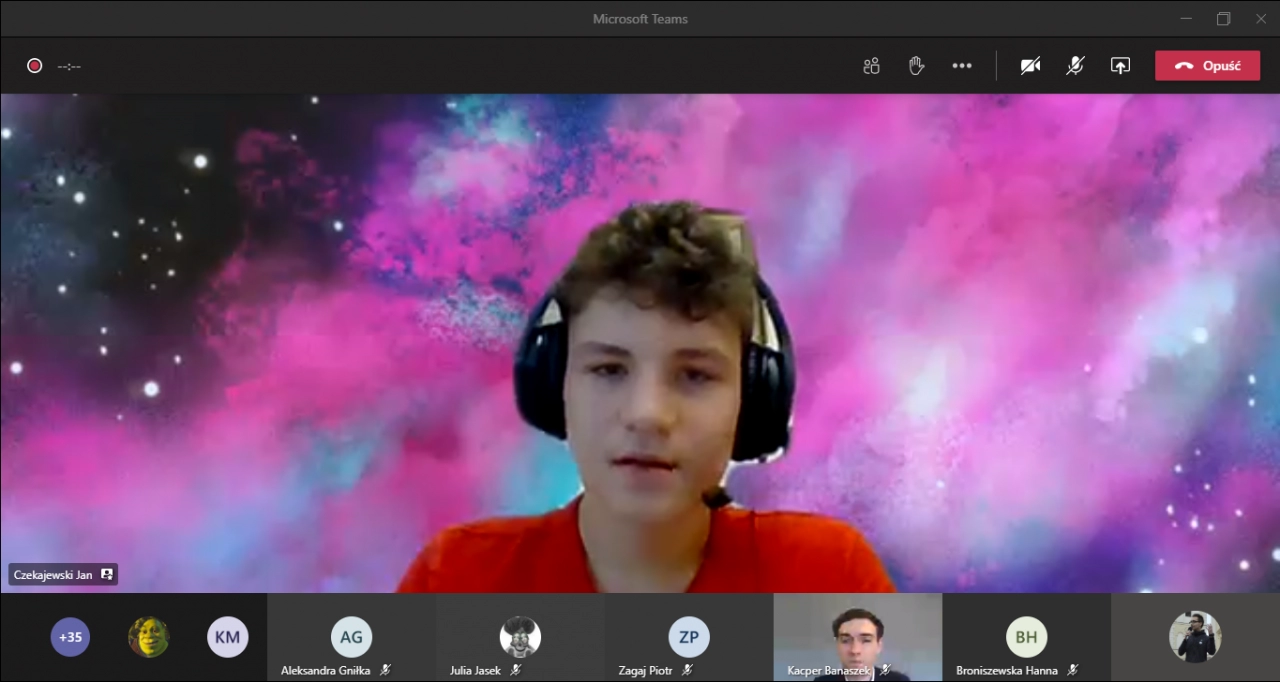The height and width of the screenshot is (682, 1280).
Task: Unmute the microphone
Action: 1075,66
